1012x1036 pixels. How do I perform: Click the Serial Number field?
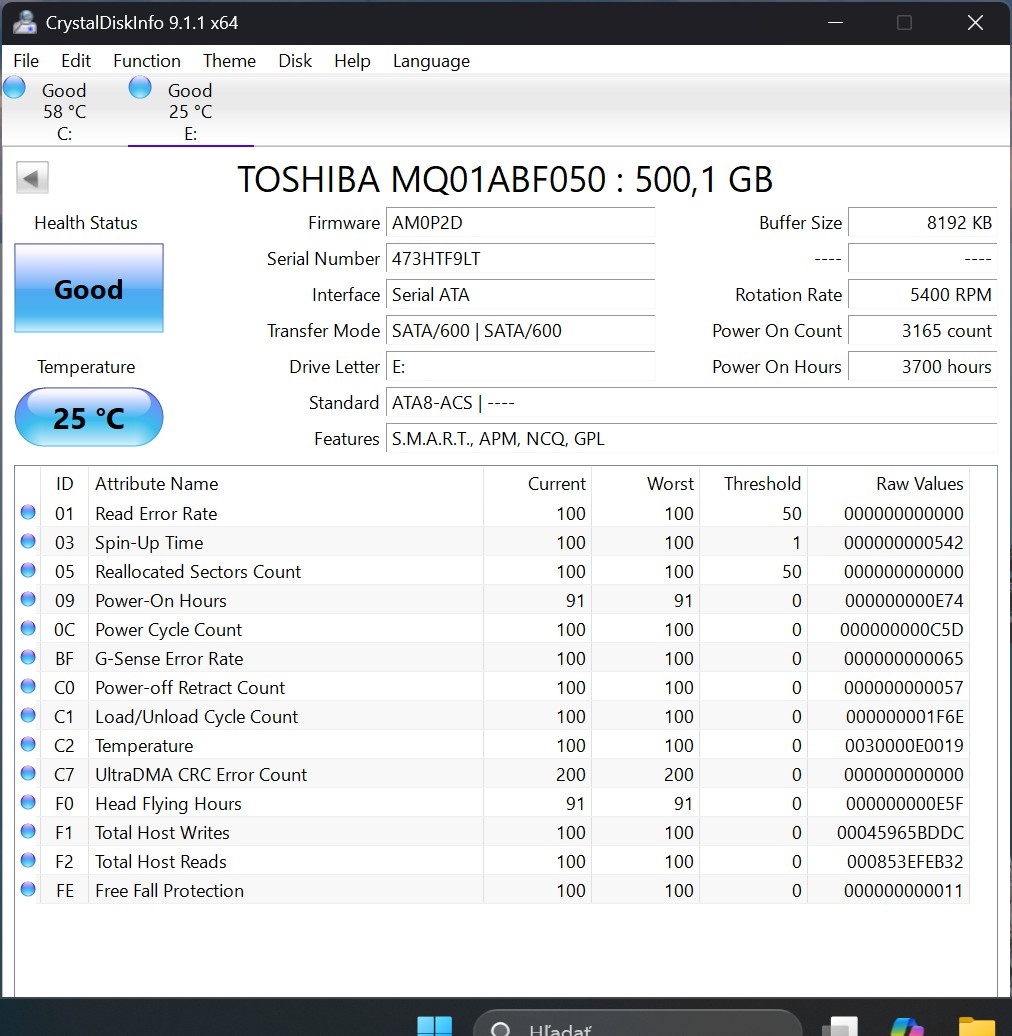(x=520, y=259)
